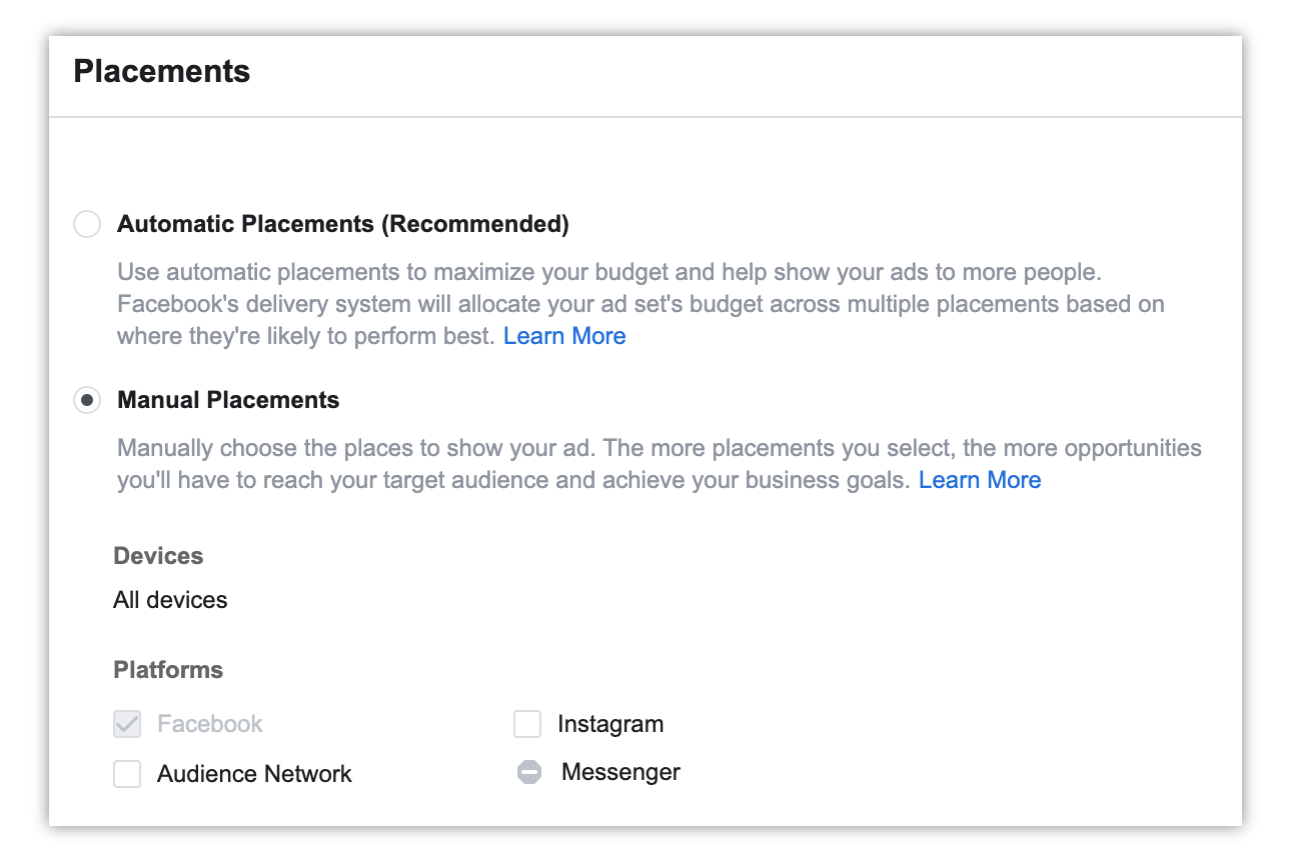Enable the Instagram platform checkbox
Image resolution: width=1294 pixels, height=866 pixels.
(527, 724)
